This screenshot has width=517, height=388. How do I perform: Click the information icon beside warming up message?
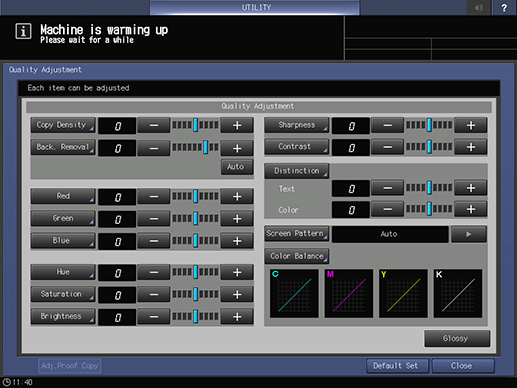pyautogui.click(x=23, y=32)
